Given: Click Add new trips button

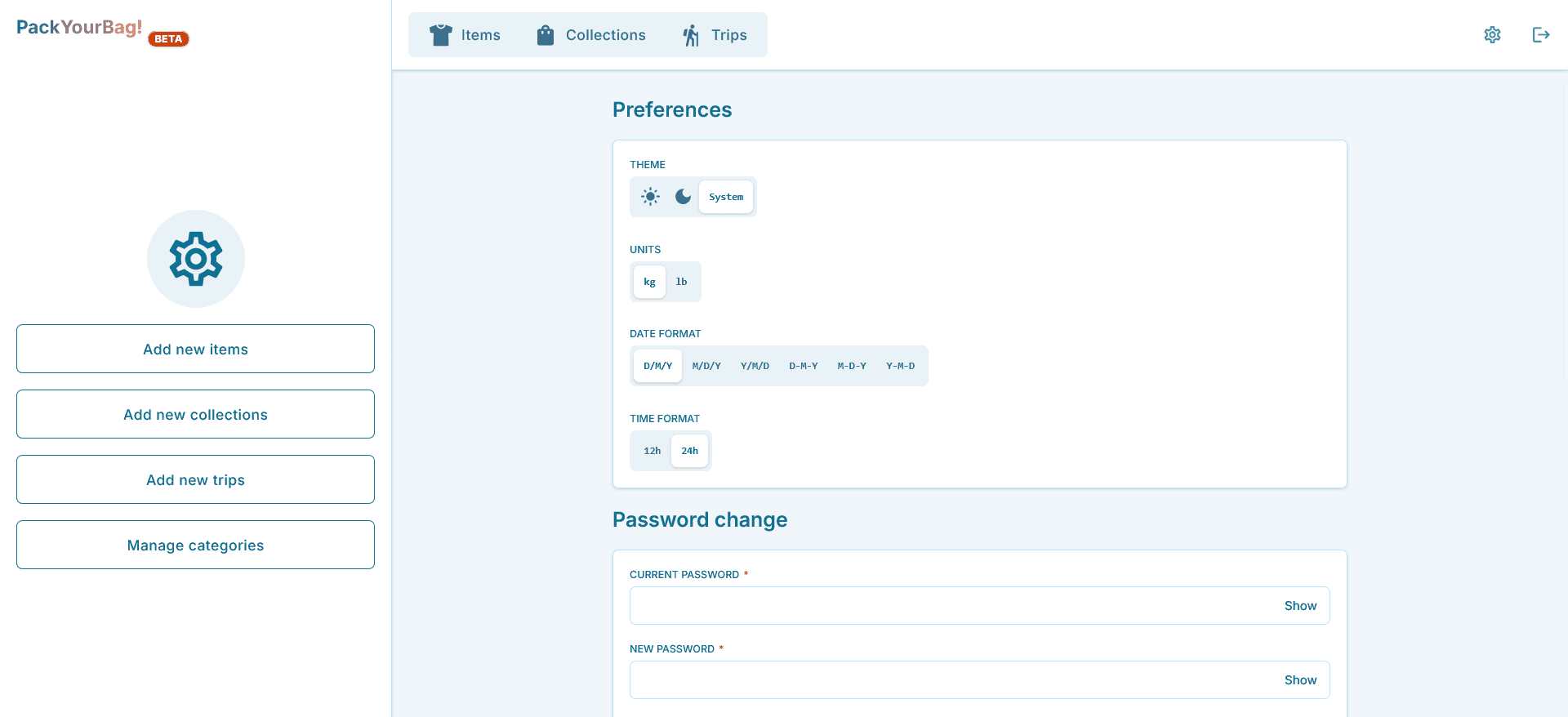Looking at the screenshot, I should (195, 479).
